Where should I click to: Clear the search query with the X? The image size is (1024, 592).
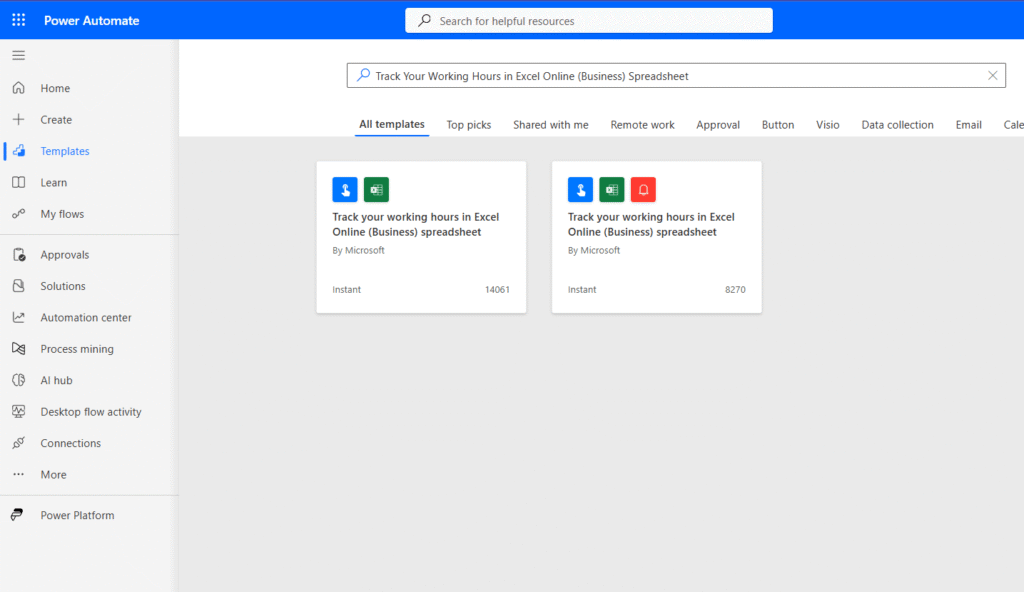point(992,75)
